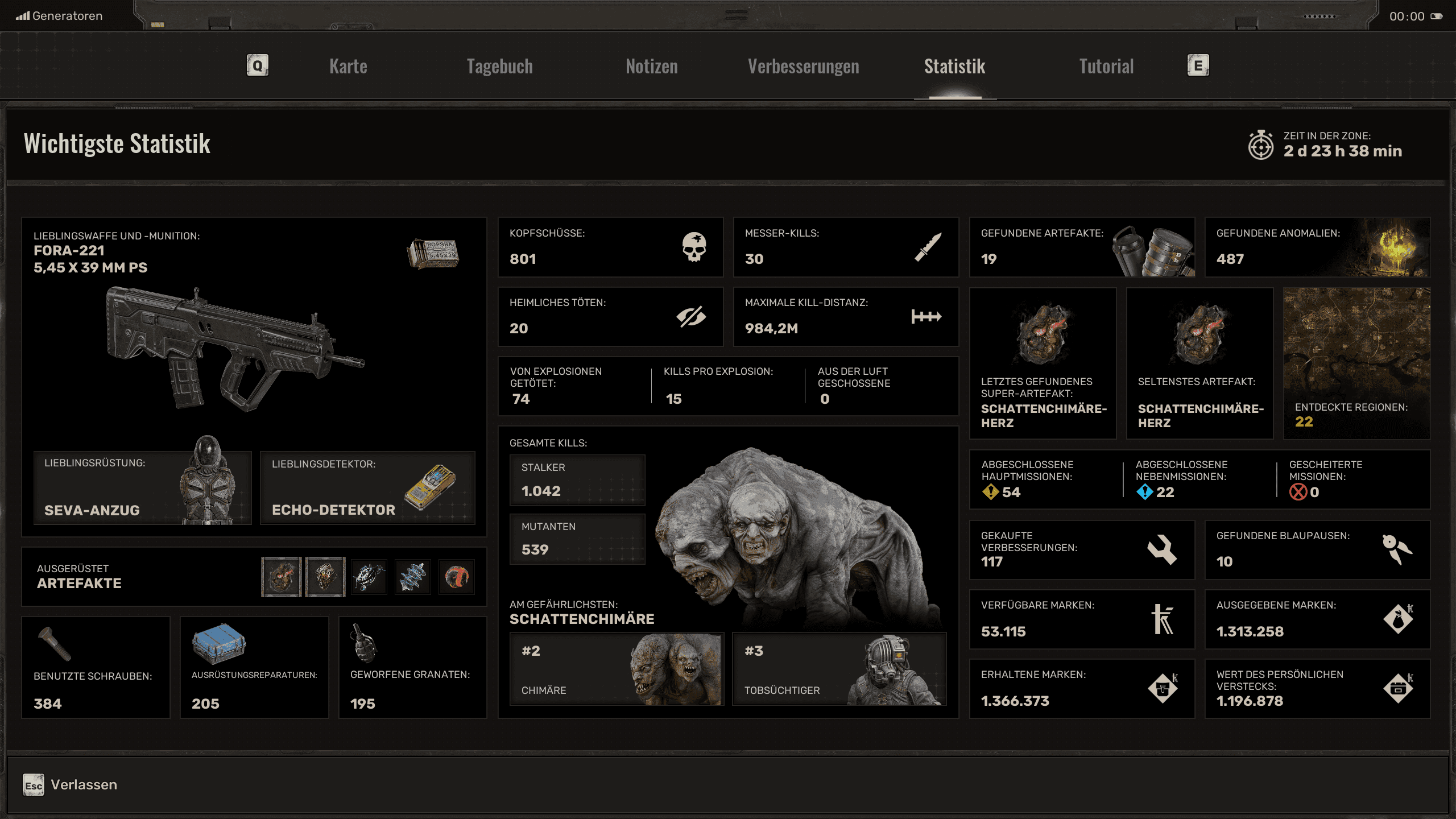Click the Esc key icon

point(34,785)
